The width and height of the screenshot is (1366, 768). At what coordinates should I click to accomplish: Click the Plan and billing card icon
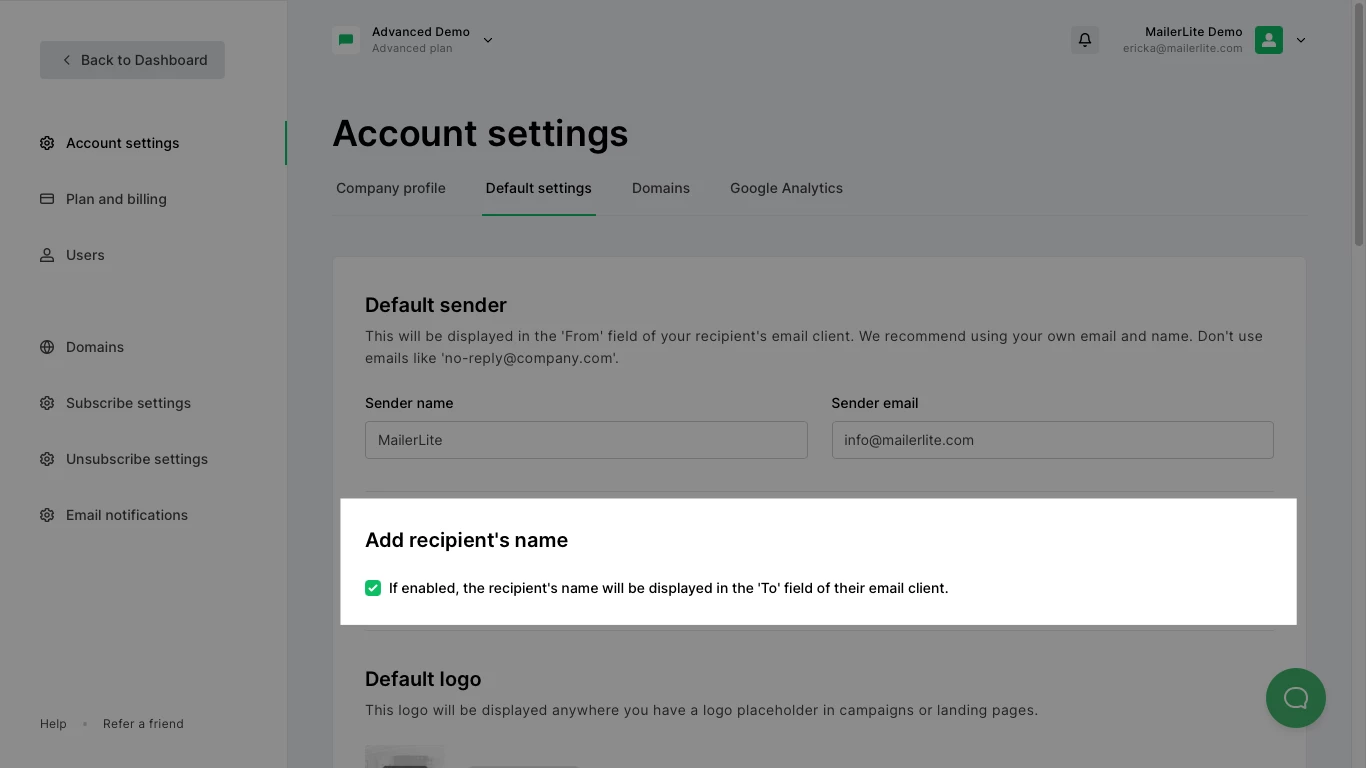pyautogui.click(x=47, y=199)
